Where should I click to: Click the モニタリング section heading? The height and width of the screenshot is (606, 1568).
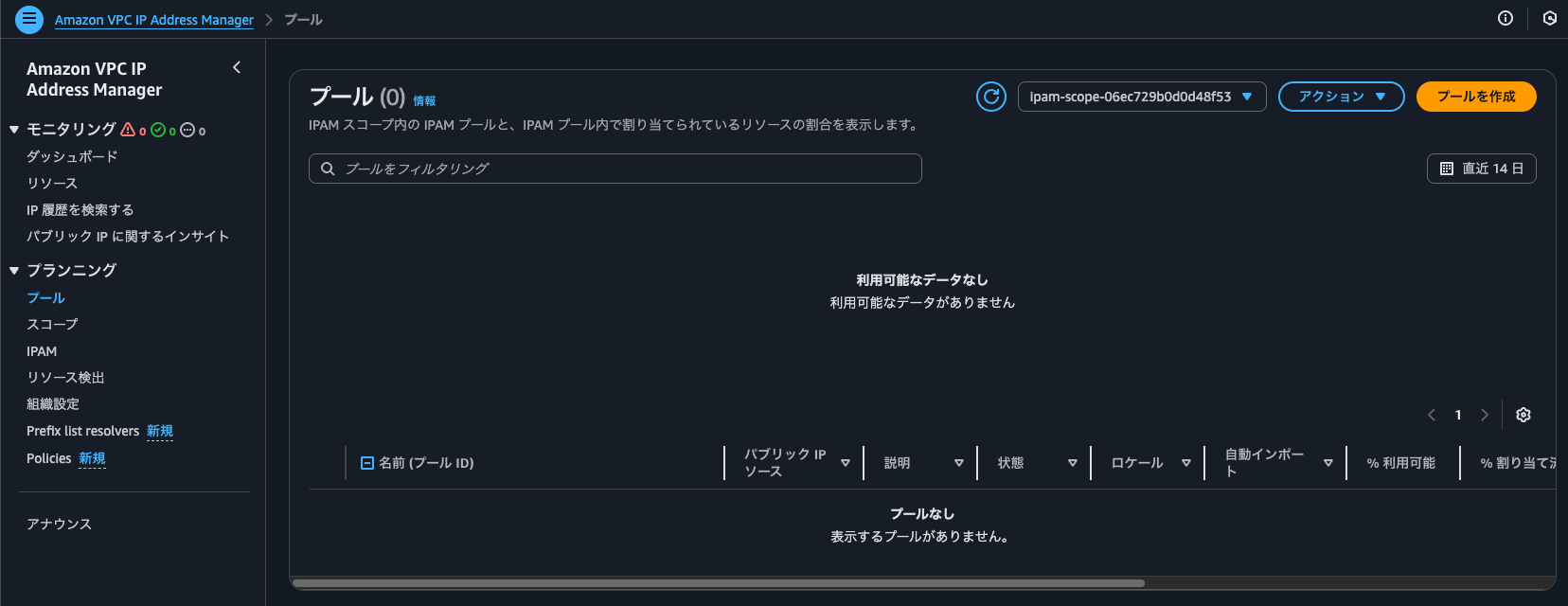point(71,130)
